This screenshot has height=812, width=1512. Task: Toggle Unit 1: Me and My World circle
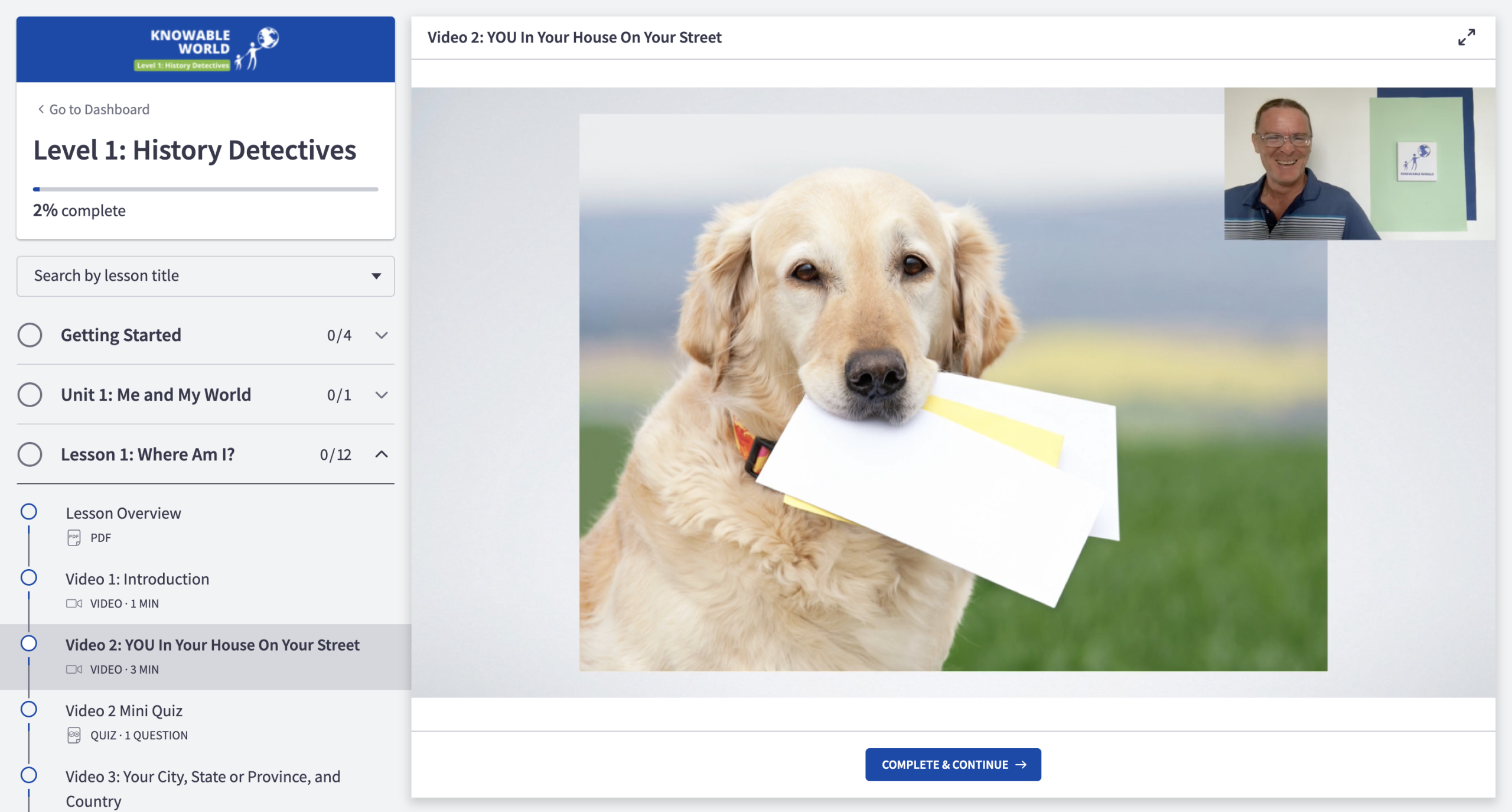(x=30, y=395)
